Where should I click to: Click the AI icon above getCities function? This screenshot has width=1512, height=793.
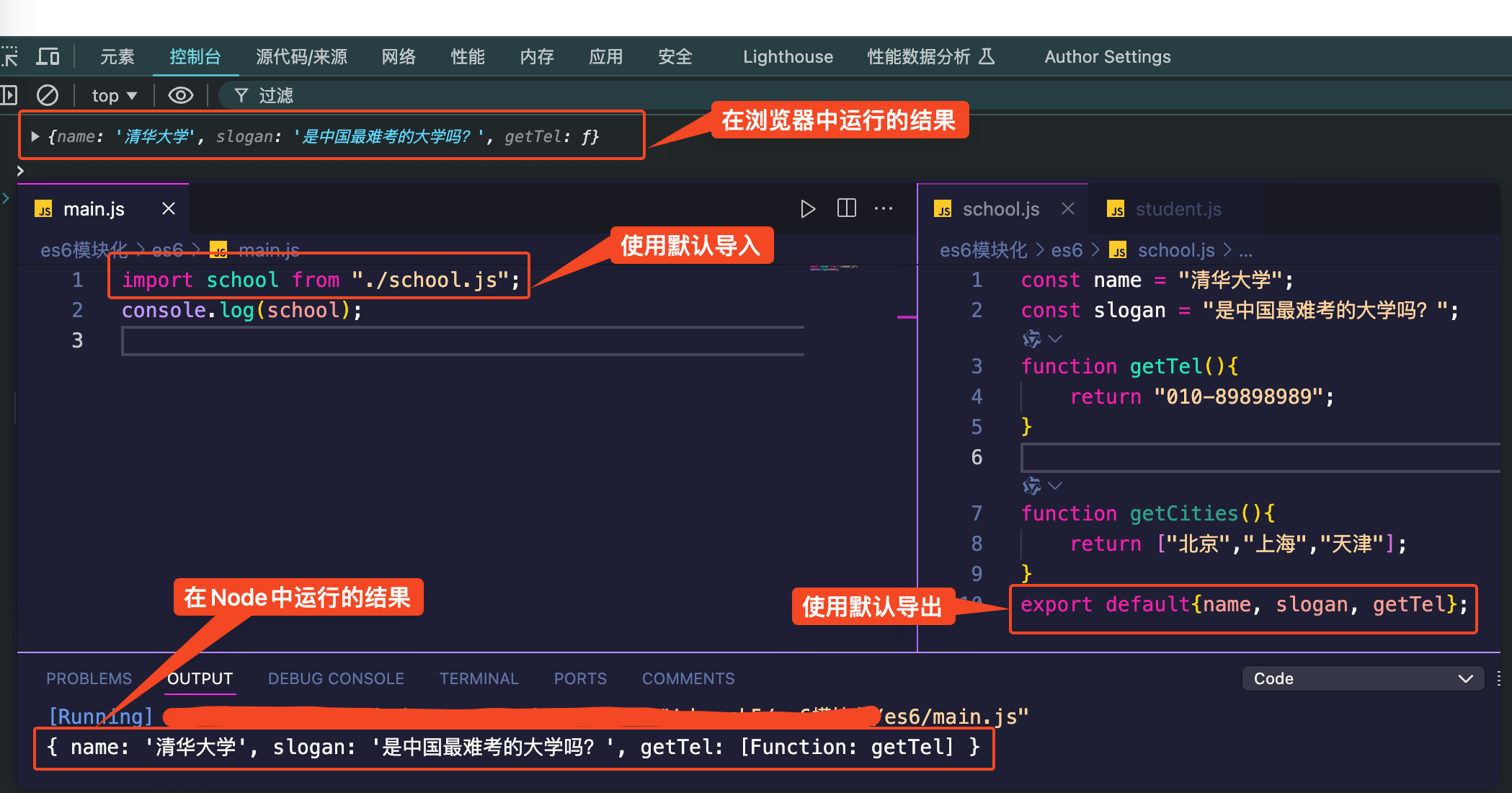(x=1032, y=485)
